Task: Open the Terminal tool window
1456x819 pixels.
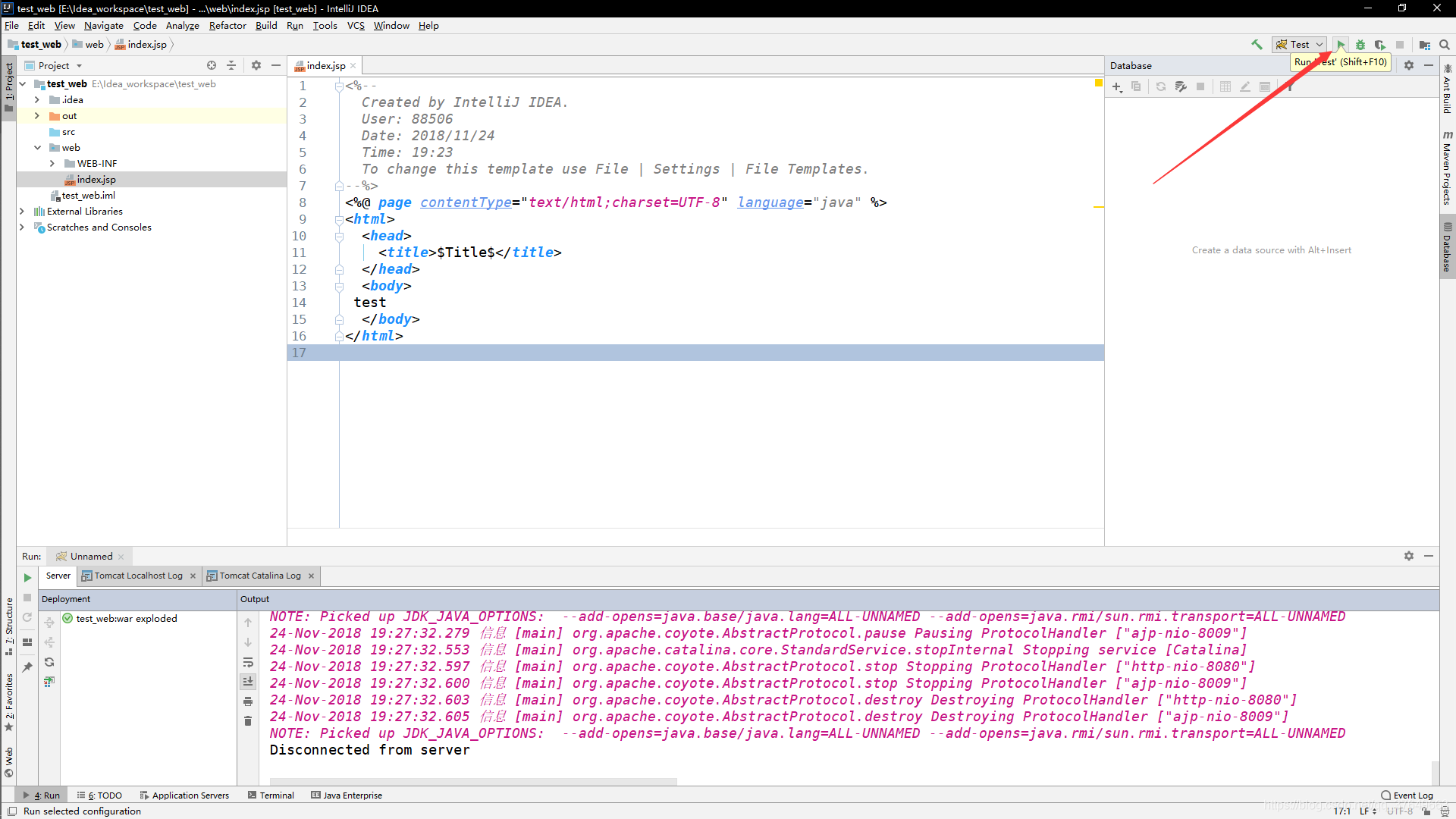Action: [271, 795]
